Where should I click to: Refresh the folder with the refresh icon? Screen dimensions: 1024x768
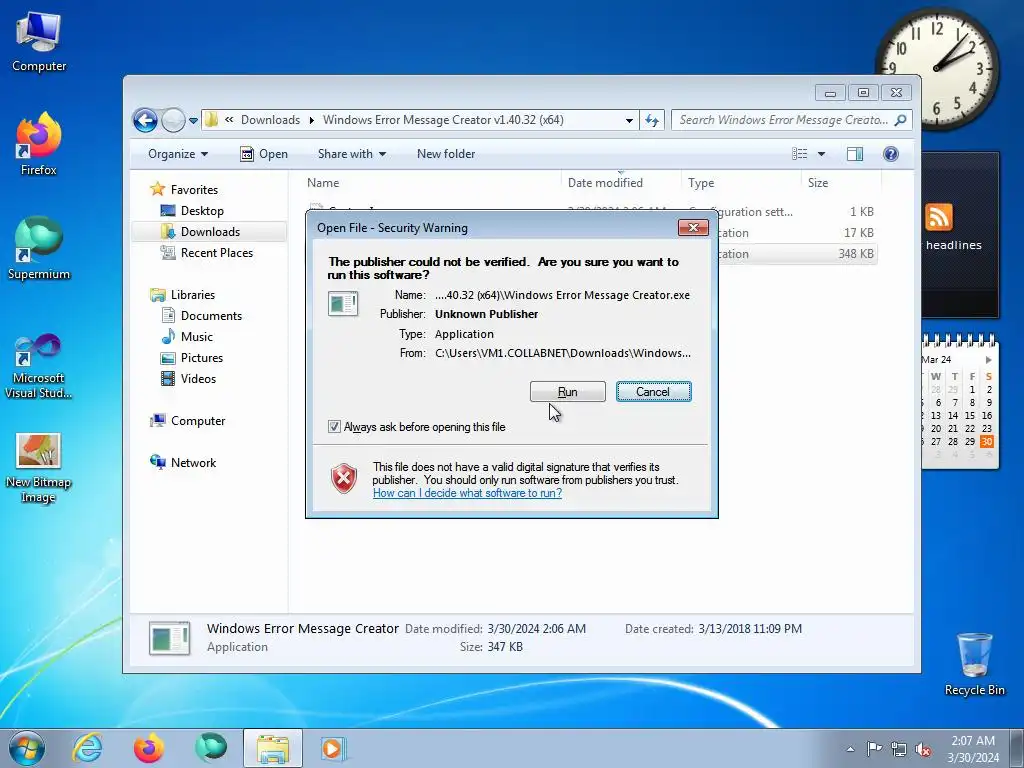tap(652, 120)
